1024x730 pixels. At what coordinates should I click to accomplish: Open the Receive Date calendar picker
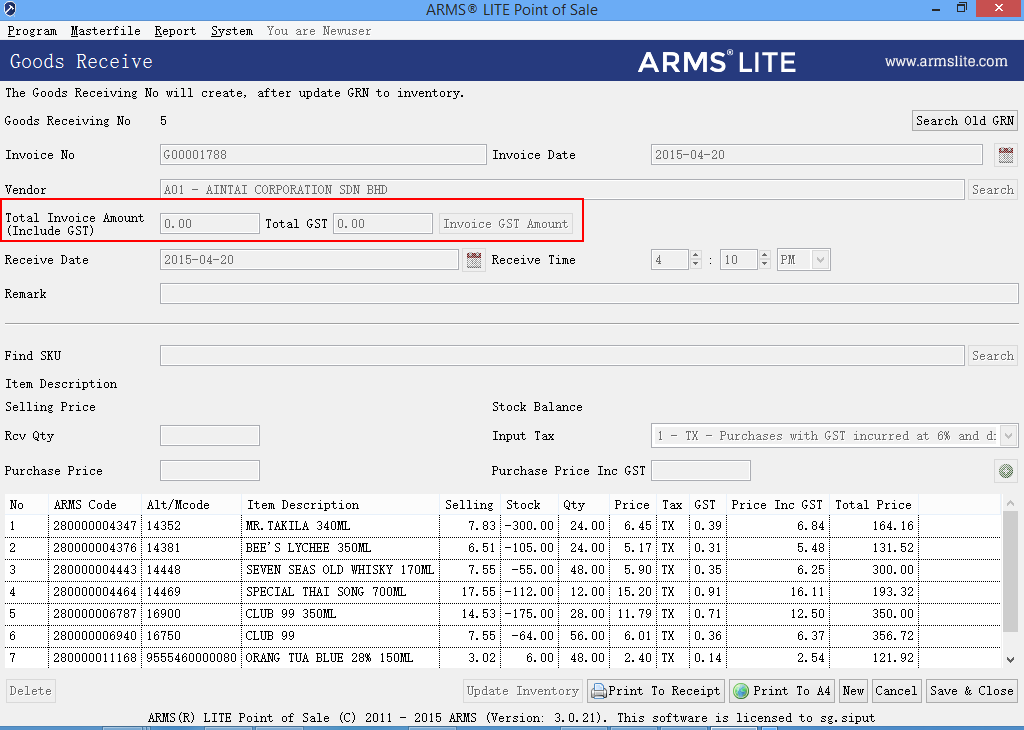[474, 260]
